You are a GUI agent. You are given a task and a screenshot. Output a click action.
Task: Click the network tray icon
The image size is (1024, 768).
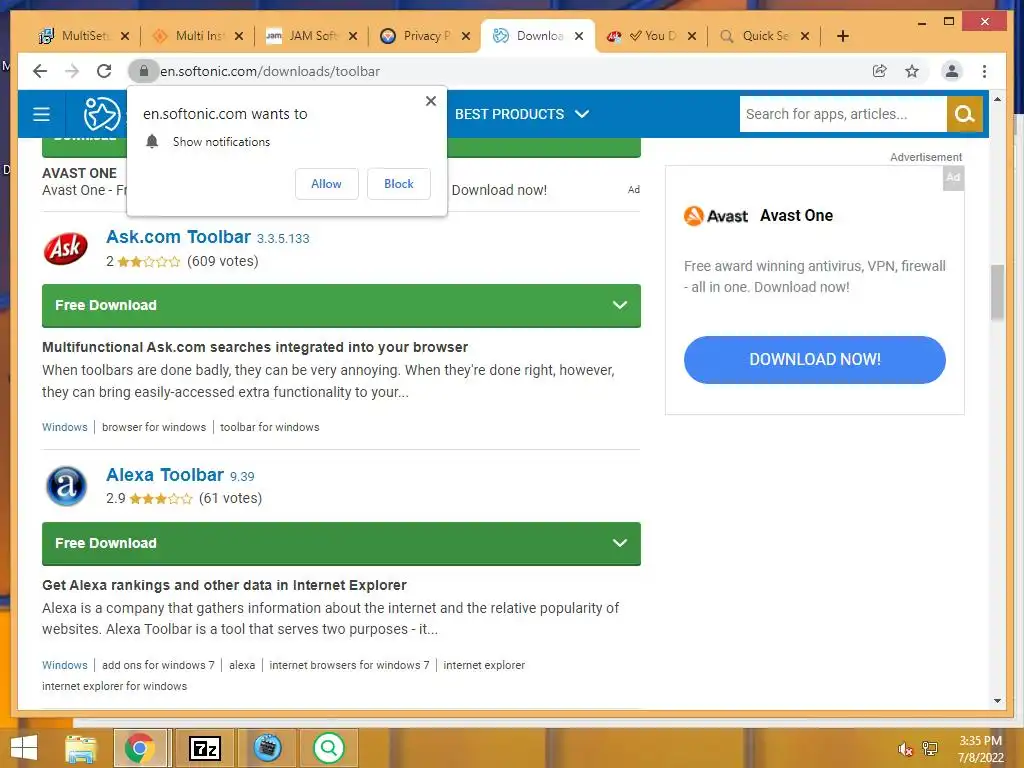pyautogui.click(x=930, y=748)
